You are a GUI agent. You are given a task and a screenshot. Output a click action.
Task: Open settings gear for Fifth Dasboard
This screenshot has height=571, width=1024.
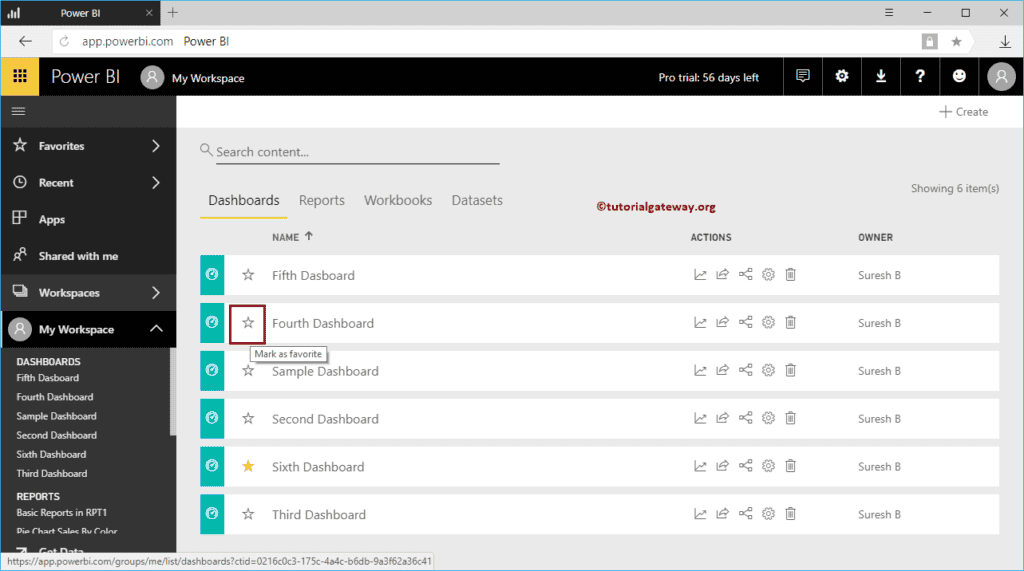[768, 275]
